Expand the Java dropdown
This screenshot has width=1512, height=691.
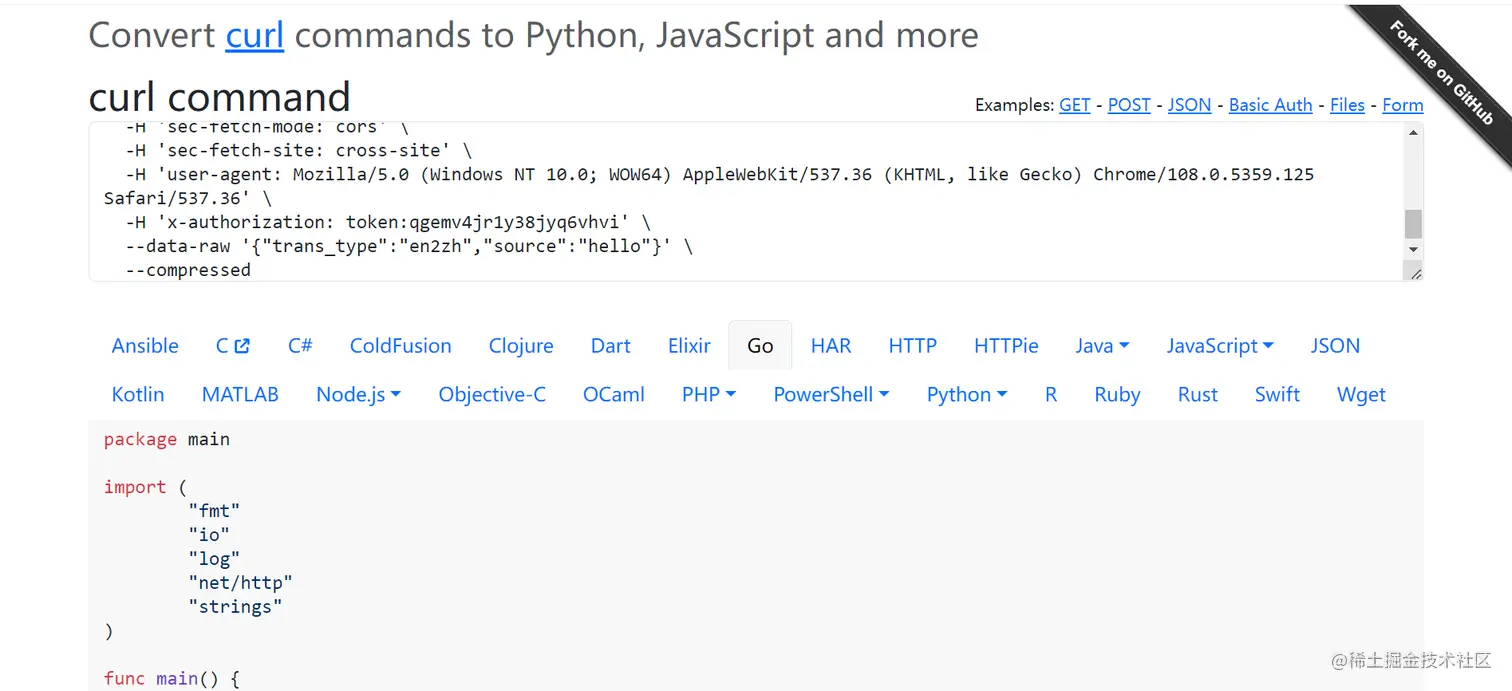click(1102, 346)
